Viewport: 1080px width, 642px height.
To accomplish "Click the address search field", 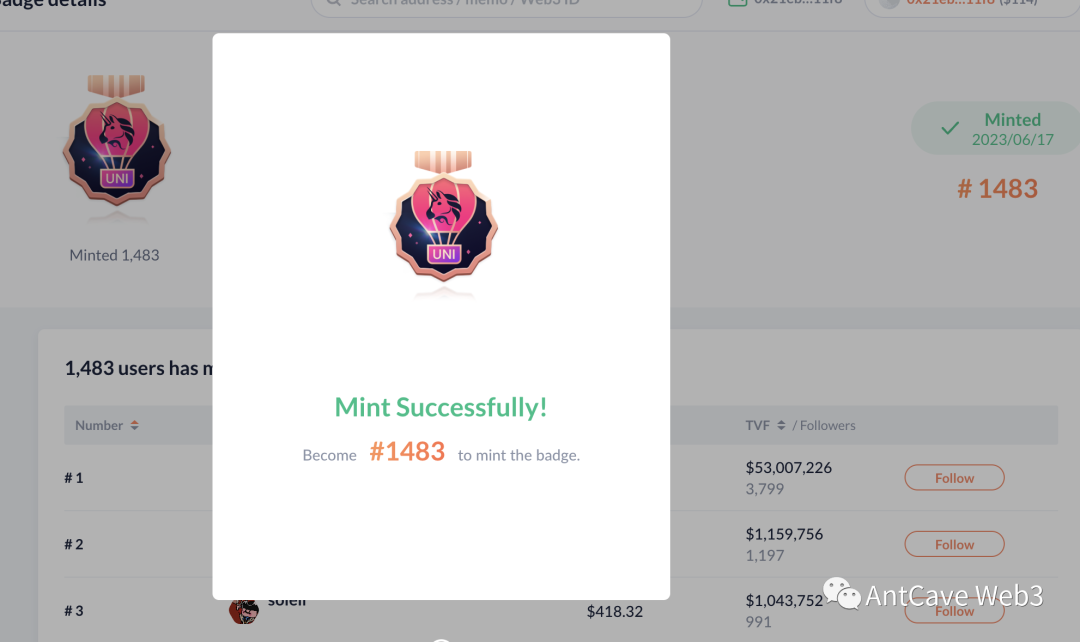I will [x=510, y=4].
